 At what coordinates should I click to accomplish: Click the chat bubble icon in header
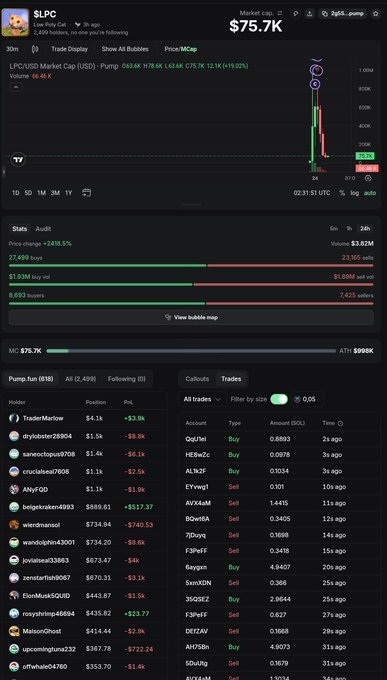point(296,14)
